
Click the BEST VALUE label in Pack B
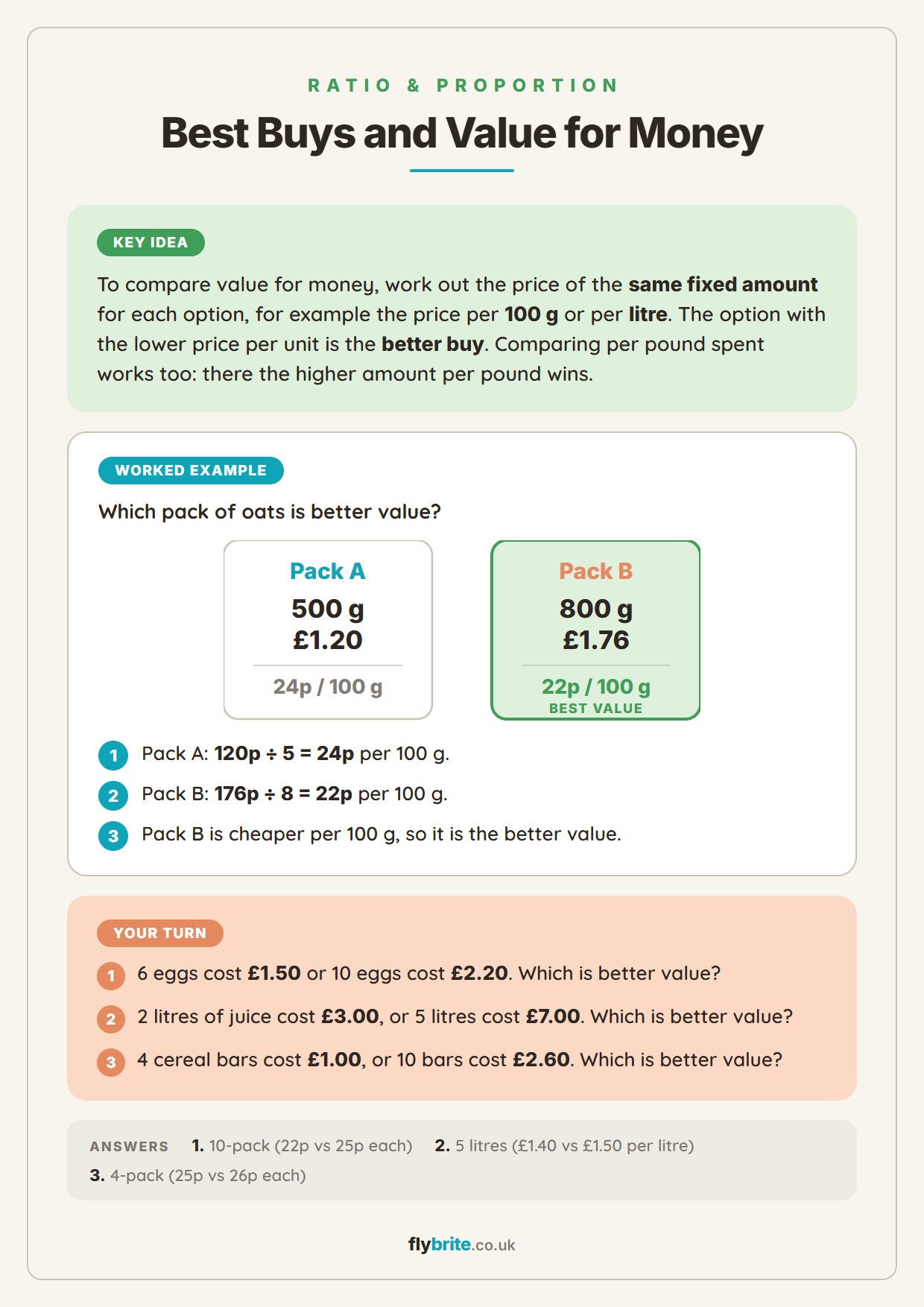pos(595,709)
